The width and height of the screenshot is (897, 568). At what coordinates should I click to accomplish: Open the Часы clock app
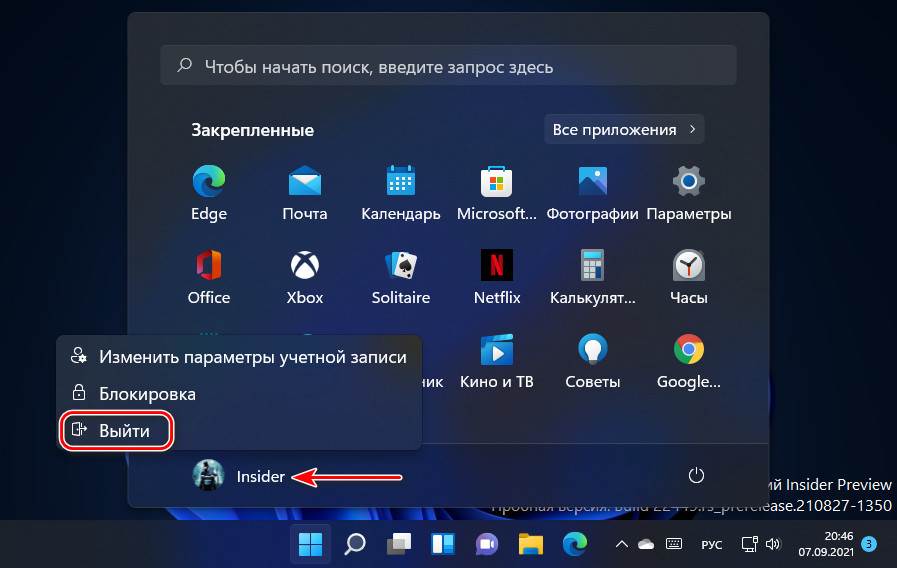[x=689, y=277]
